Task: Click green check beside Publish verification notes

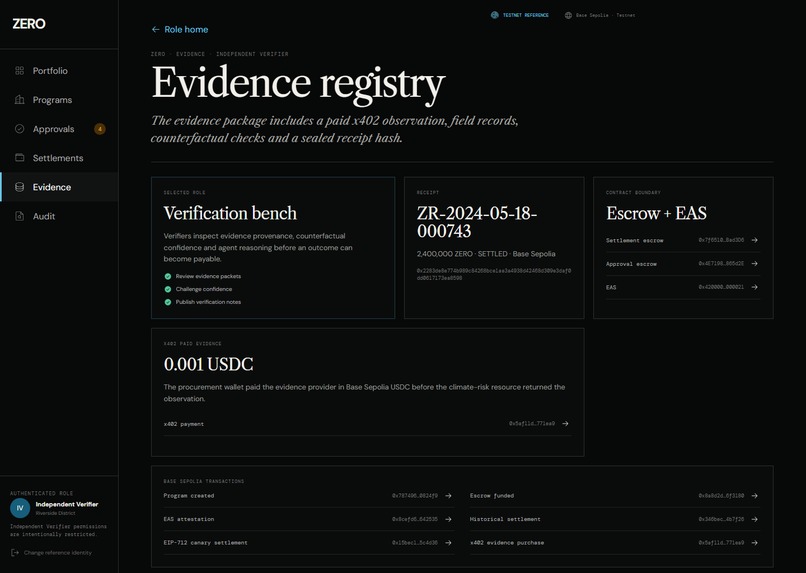Action: [x=168, y=302]
